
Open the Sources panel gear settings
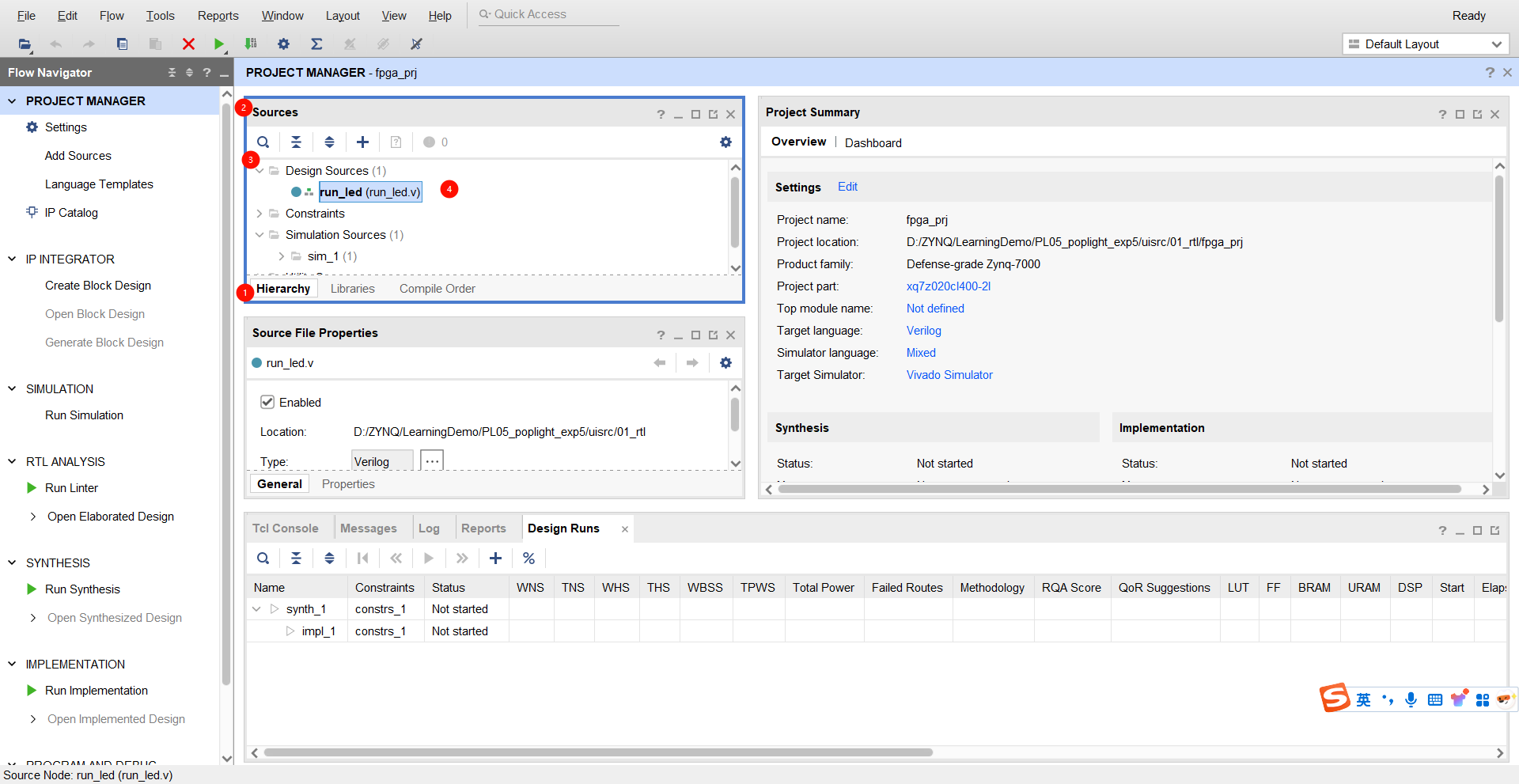tap(725, 142)
